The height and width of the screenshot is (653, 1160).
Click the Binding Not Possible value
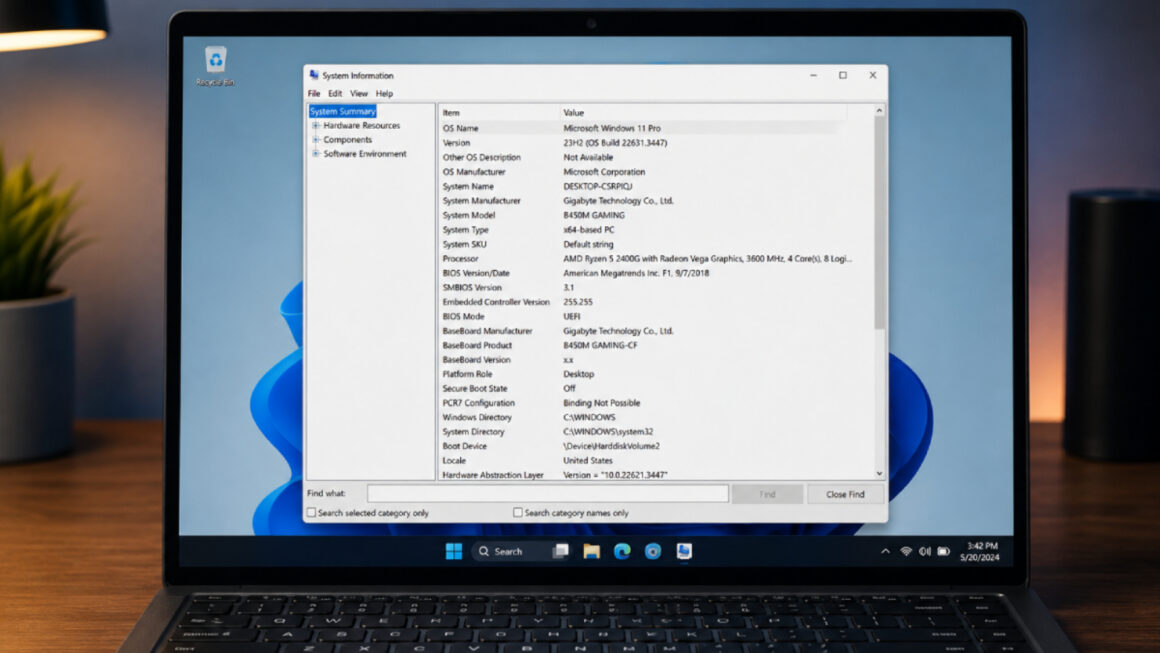[x=601, y=403]
